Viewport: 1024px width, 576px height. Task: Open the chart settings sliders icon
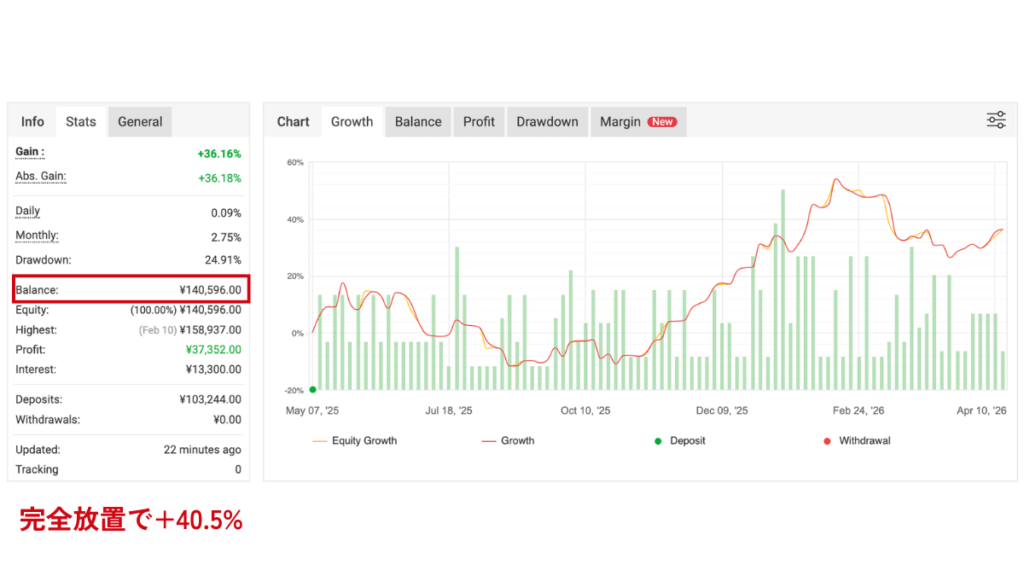[996, 121]
